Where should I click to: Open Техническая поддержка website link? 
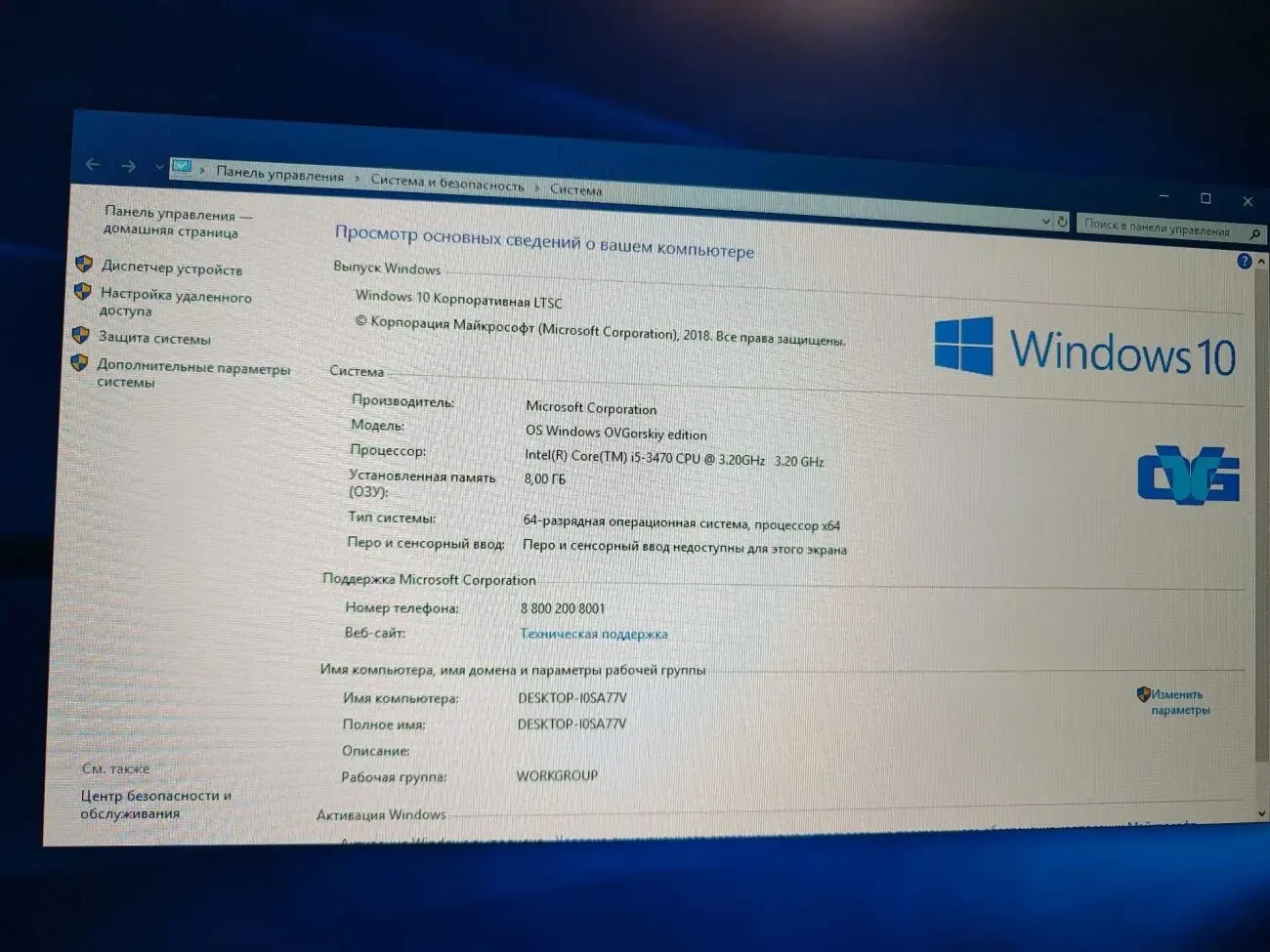pyautogui.click(x=594, y=634)
